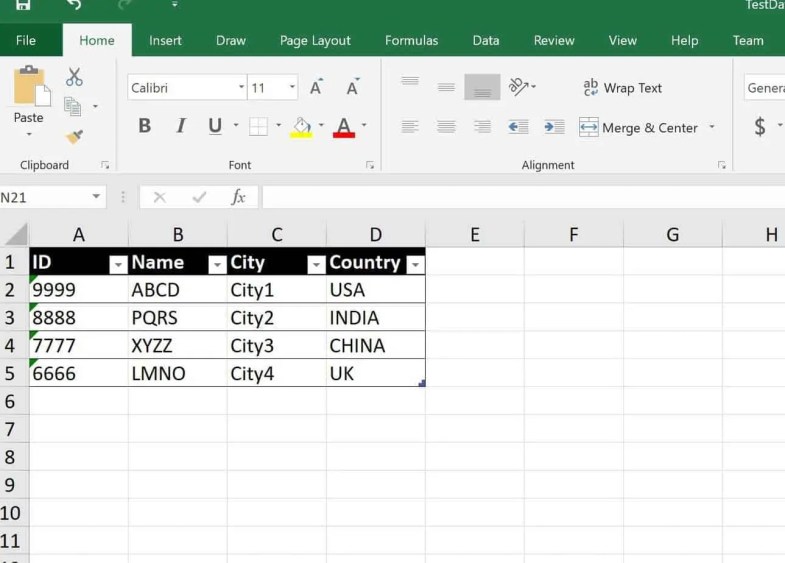Select the cell containing INDIA
Viewport: 785px width, 563px height.
point(376,317)
